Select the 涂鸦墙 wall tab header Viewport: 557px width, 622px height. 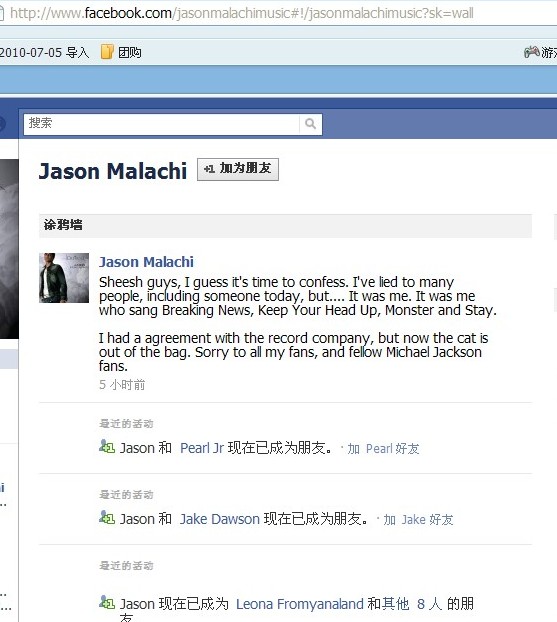pos(63,225)
